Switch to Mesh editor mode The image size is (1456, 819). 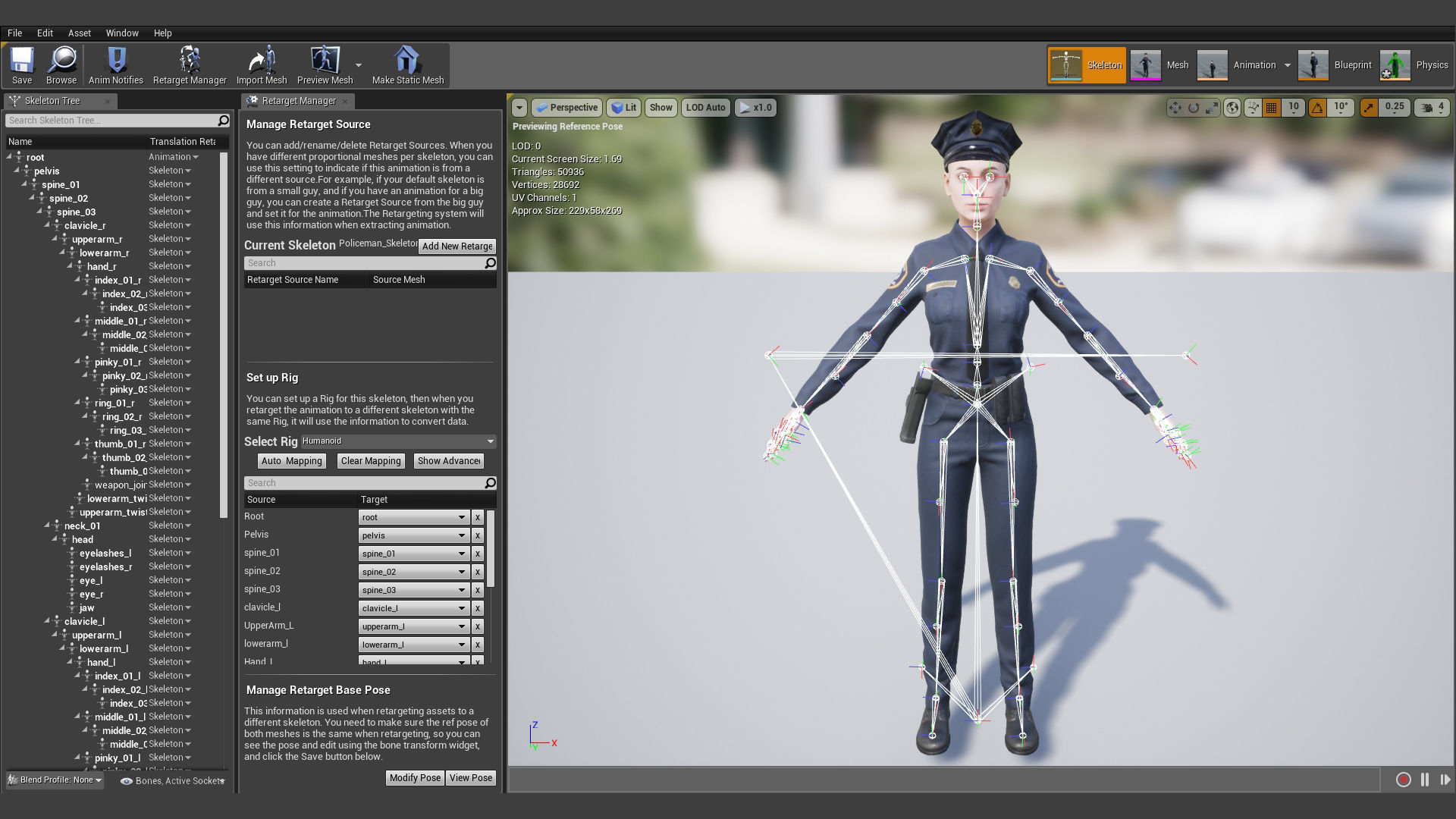(1159, 65)
